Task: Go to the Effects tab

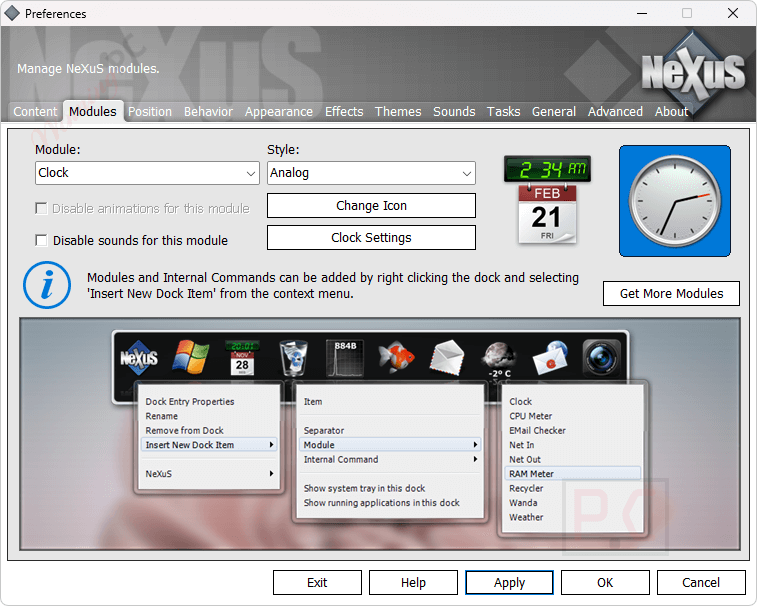Action: (344, 112)
